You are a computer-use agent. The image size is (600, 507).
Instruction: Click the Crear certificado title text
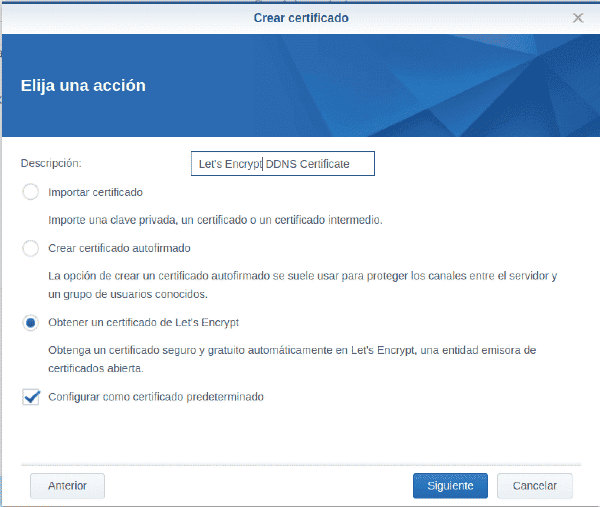pyautogui.click(x=301, y=18)
